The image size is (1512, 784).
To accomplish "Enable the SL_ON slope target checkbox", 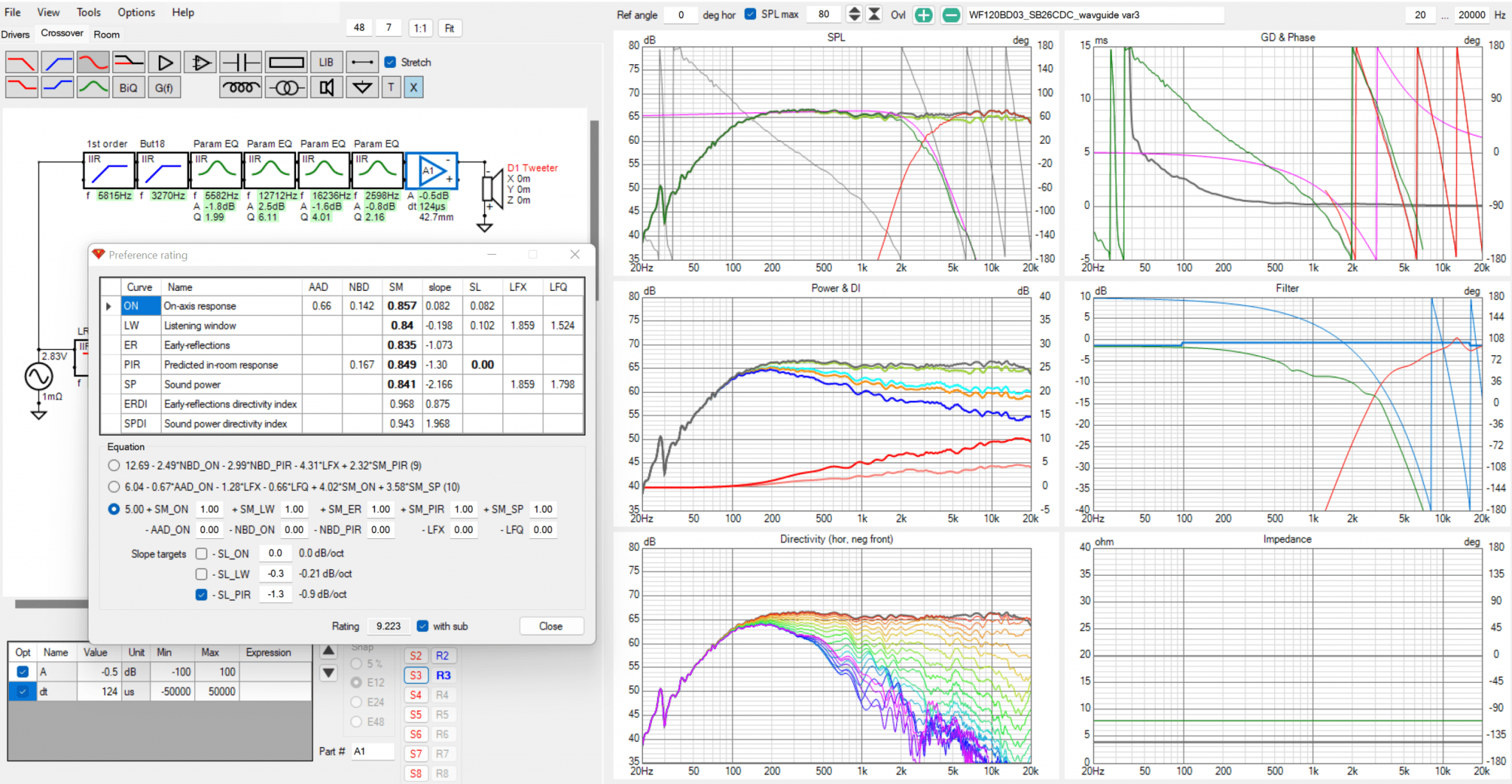I will click(x=202, y=554).
